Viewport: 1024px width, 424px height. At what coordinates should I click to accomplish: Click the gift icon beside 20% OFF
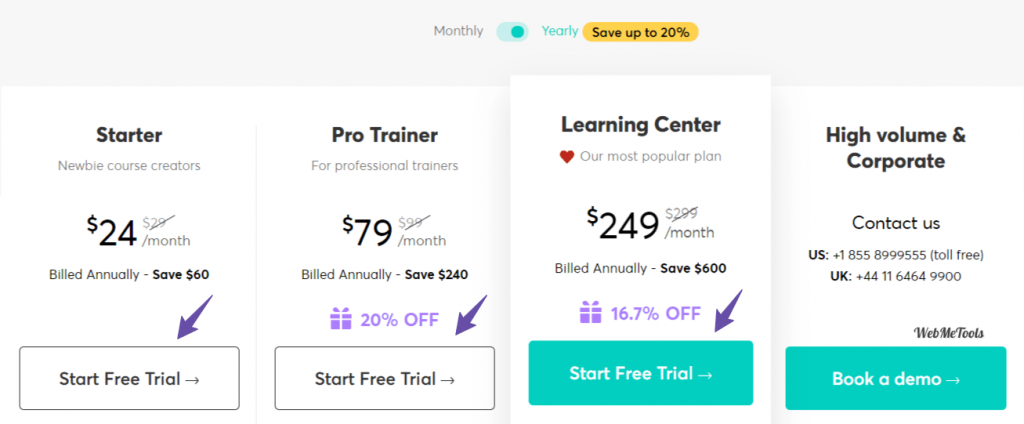tap(341, 319)
